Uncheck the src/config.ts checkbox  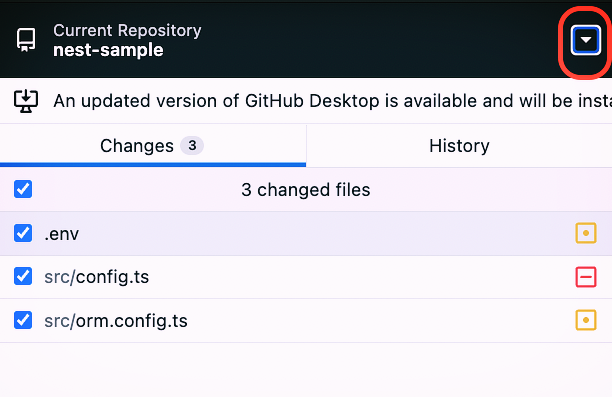coord(23,276)
